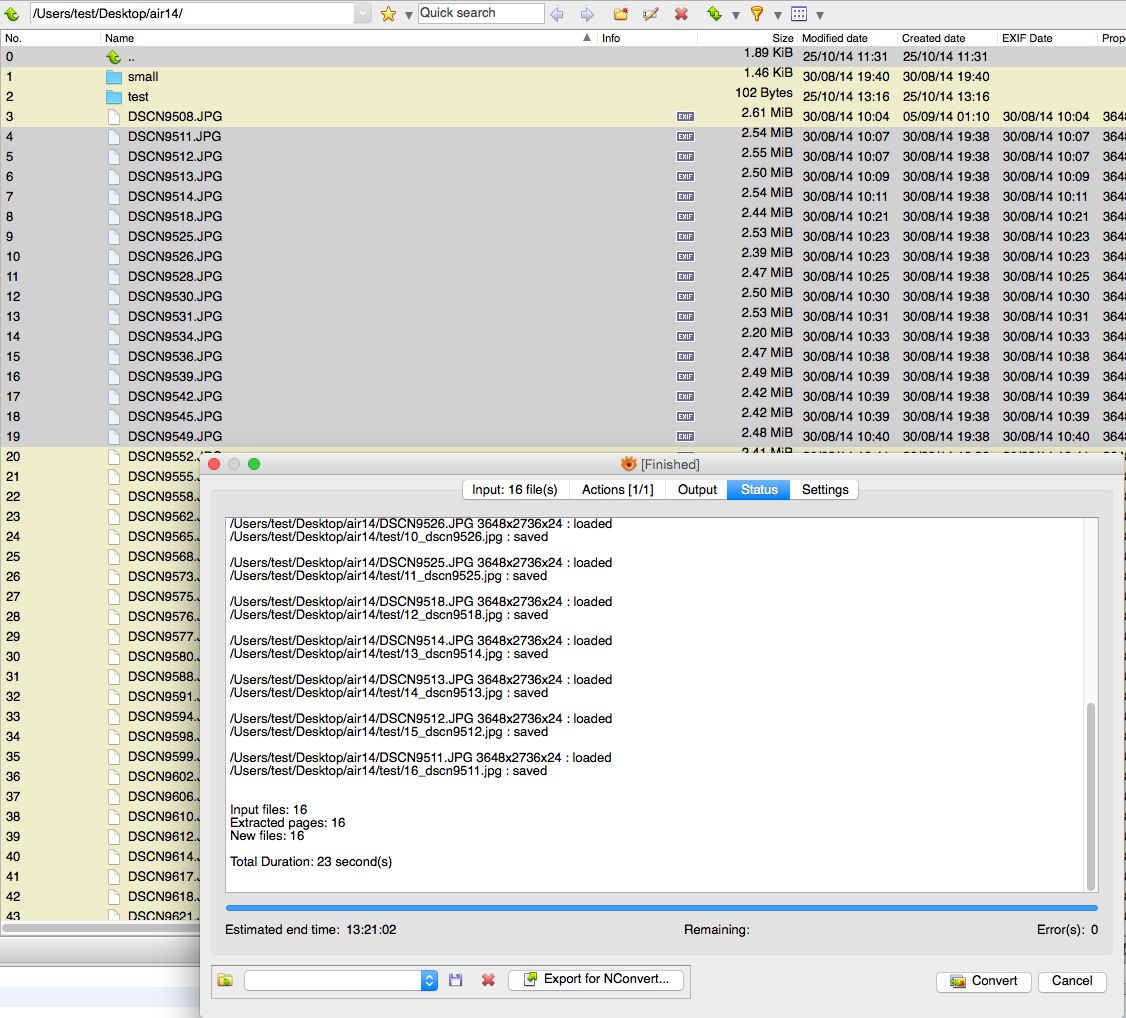The height and width of the screenshot is (1018, 1126).
Task: Open the script preset combo box
Action: click(x=341, y=980)
